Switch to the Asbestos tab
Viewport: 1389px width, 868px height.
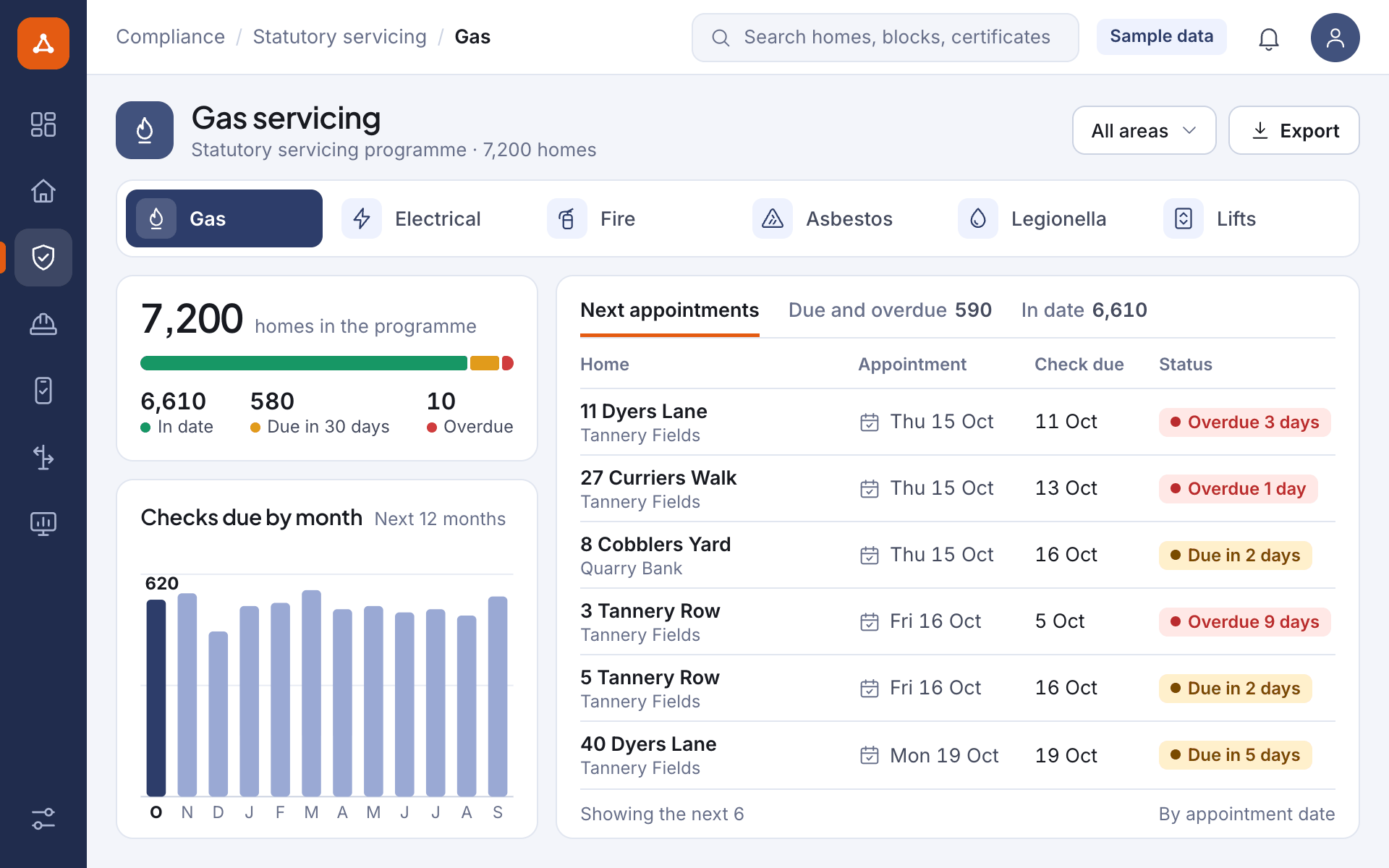tap(841, 218)
